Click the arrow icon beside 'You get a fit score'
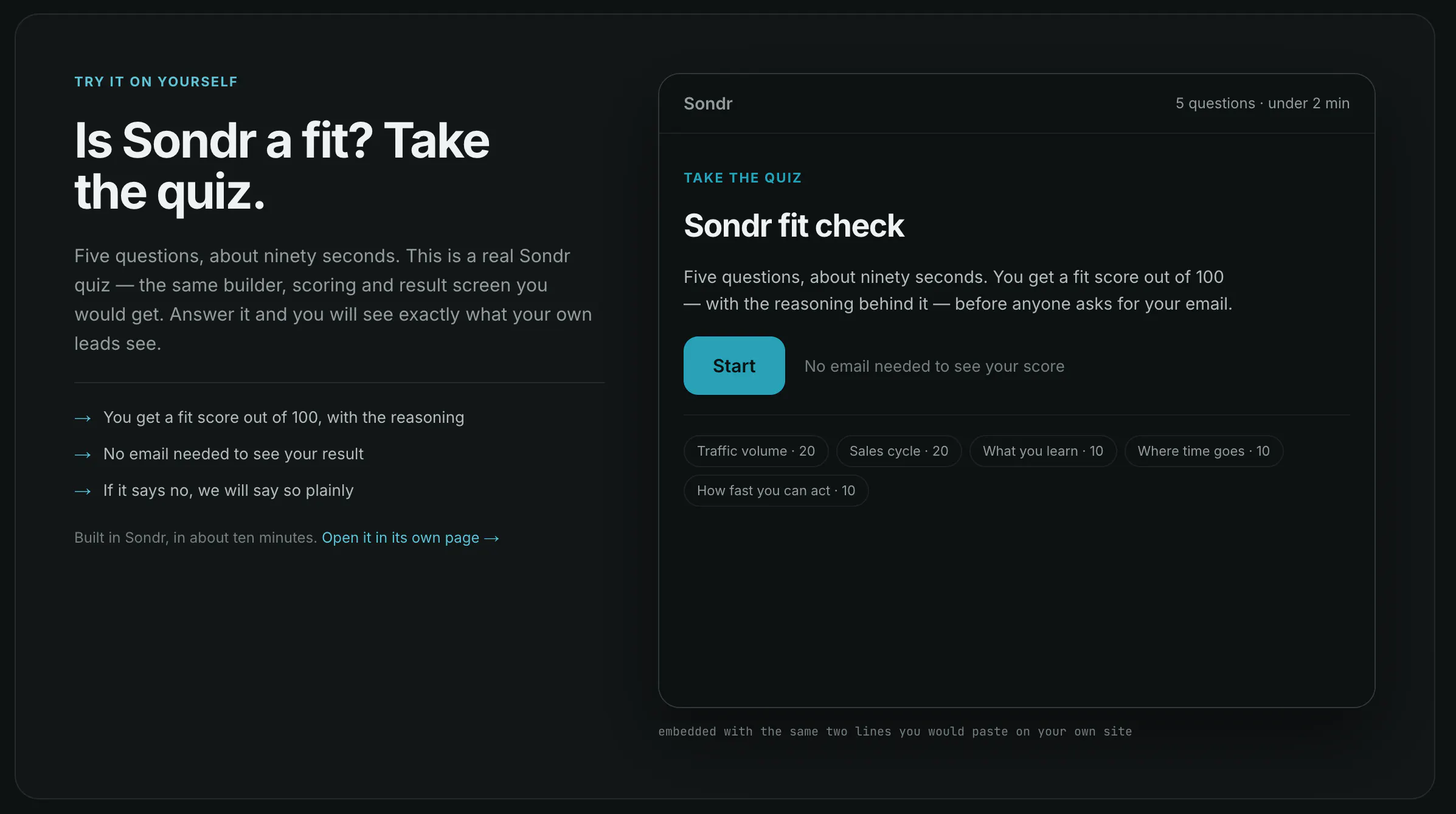Screen dimensions: 1456x814 [83, 418]
